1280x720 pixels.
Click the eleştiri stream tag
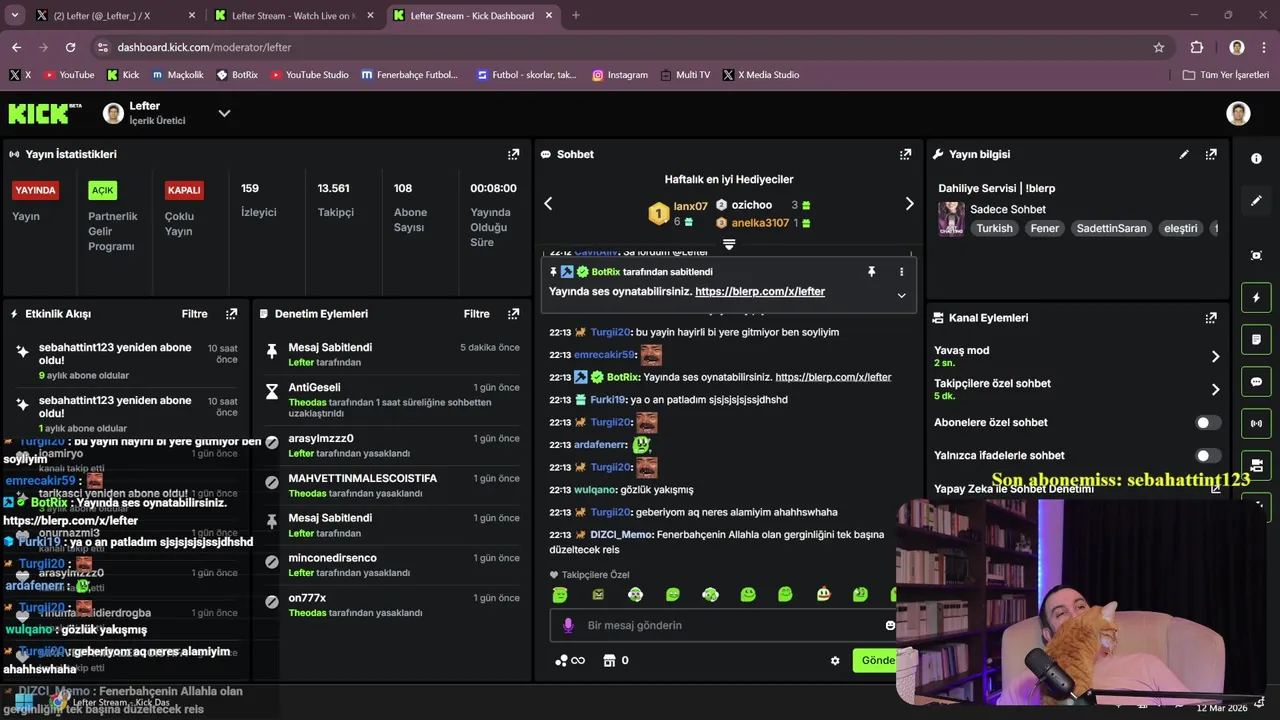1180,228
